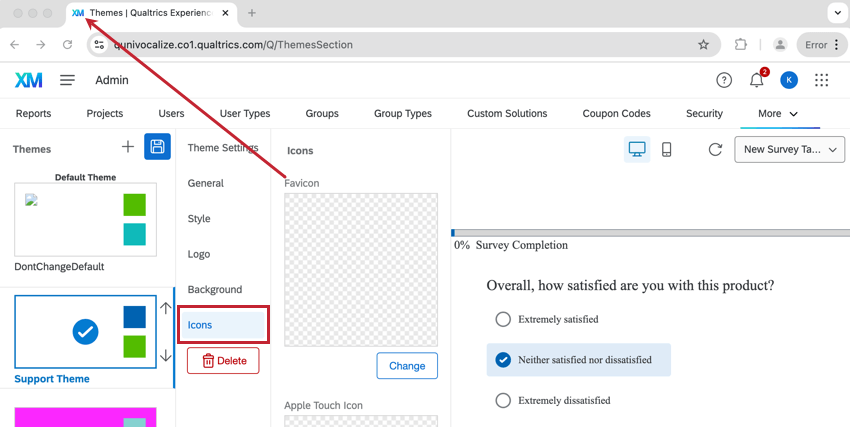Go to the Users tab
This screenshot has height=427, width=850.
pos(171,114)
